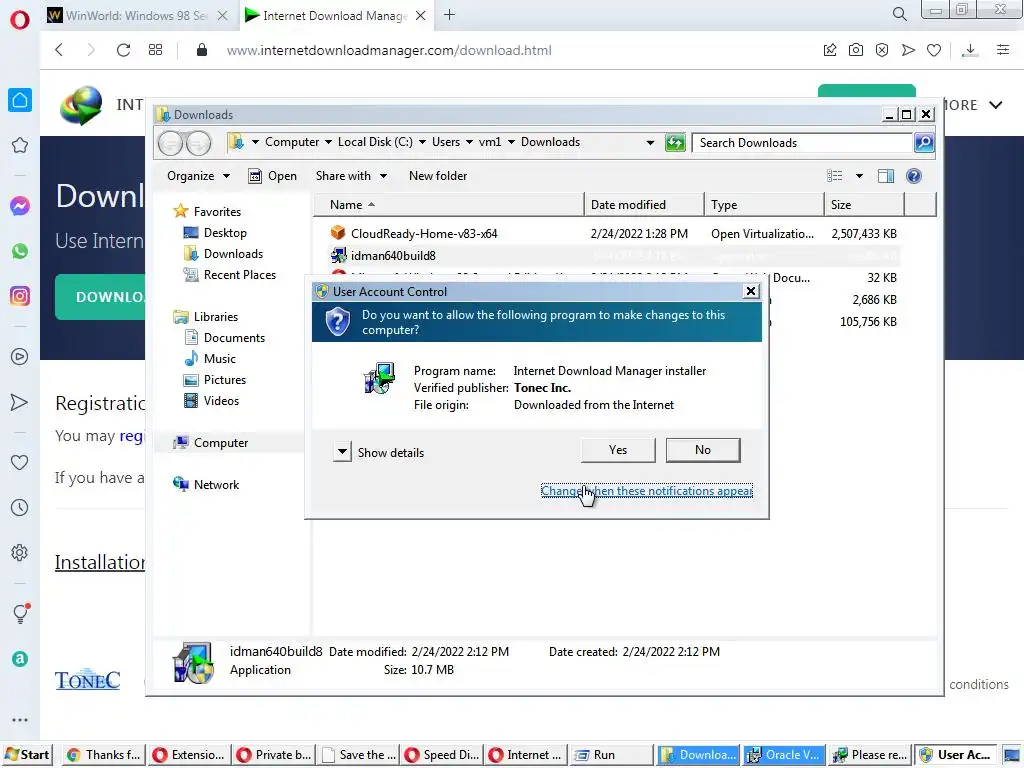Image resolution: width=1024 pixels, height=768 pixels.
Task: Open the view options dropdown arrow
Action: pyautogui.click(x=859, y=176)
